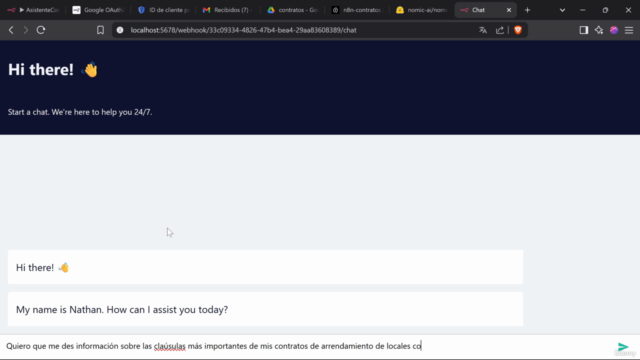The width and height of the screenshot is (640, 360).
Task: Open a new browser tab
Action: tap(527, 10)
